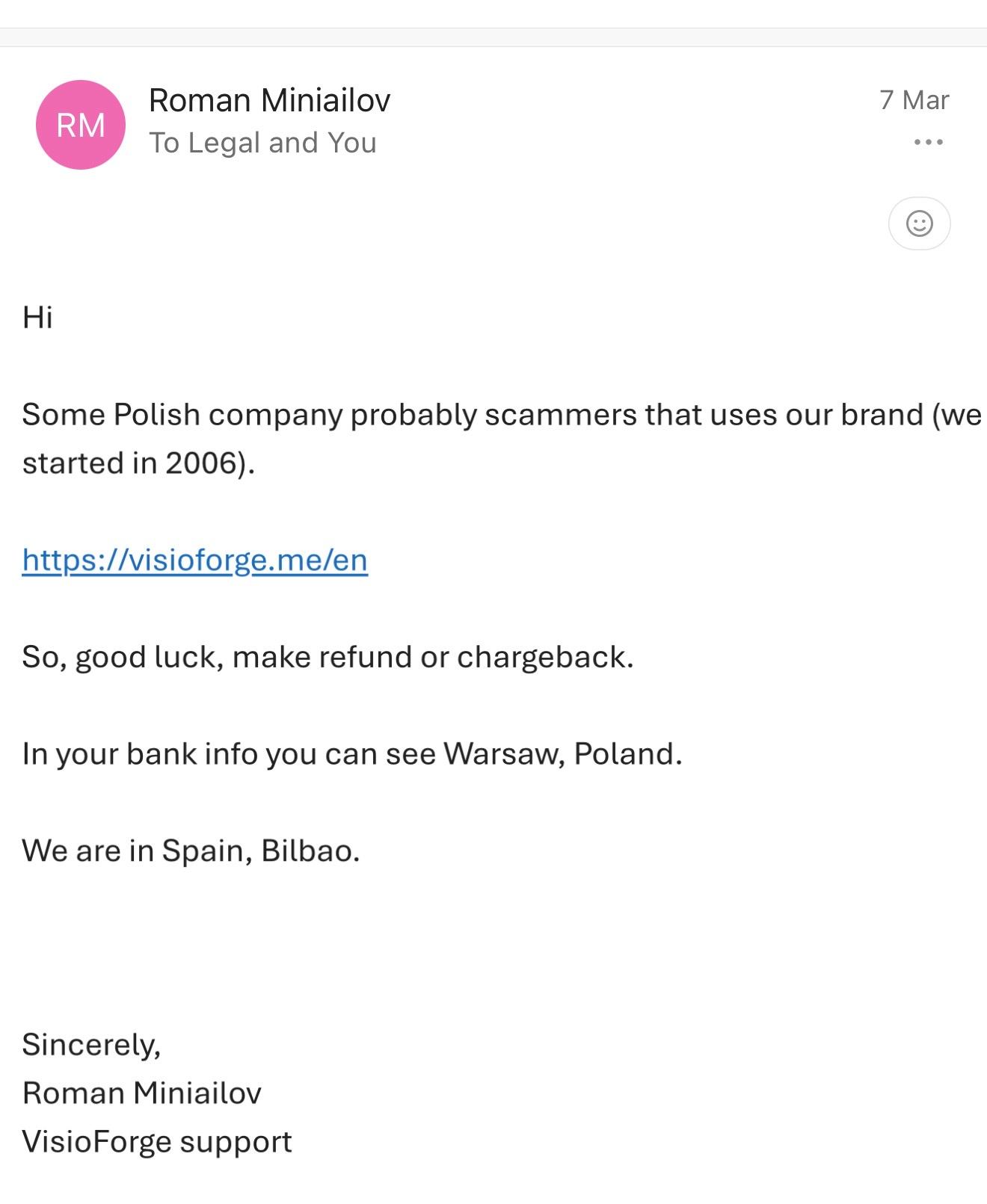The width and height of the screenshot is (987, 1204).
Task: Click the 'VisioForge support' signature line
Action: coord(157,1142)
